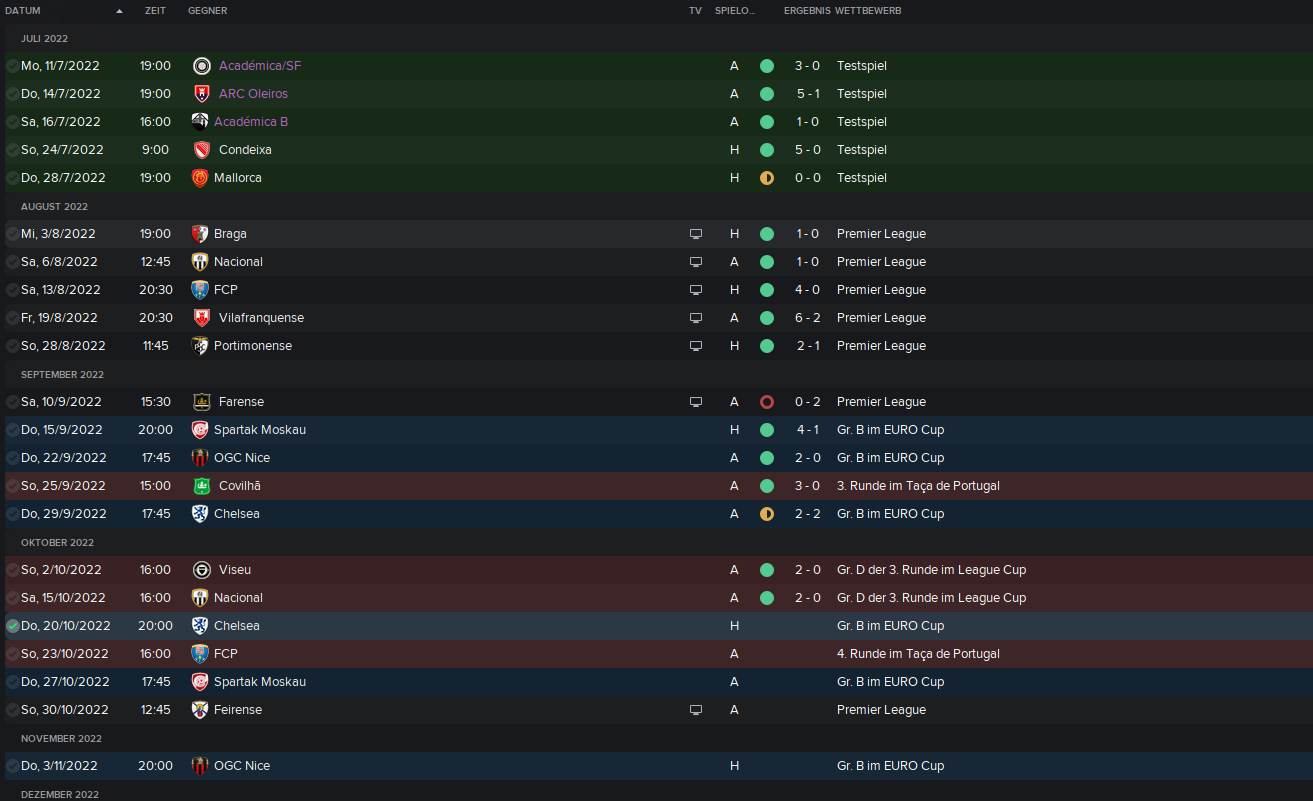Image resolution: width=1313 pixels, height=801 pixels.
Task: Sort by the Datum column arrow
Action: pyautogui.click(x=120, y=11)
